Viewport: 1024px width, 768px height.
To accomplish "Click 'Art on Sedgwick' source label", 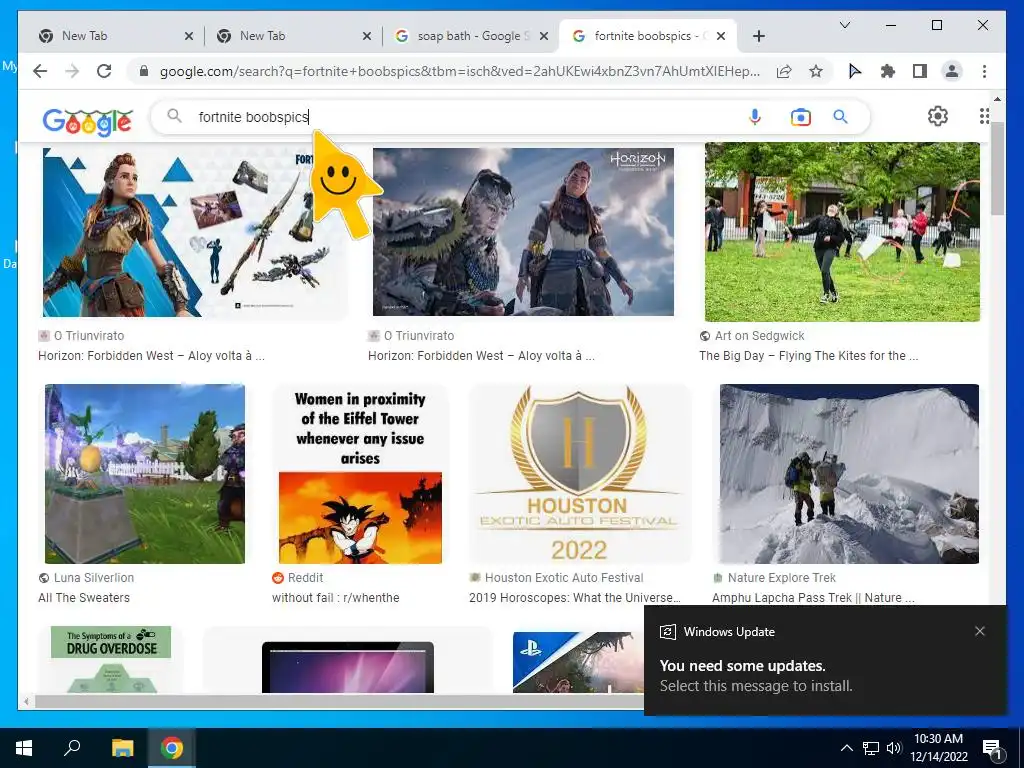I will point(760,336).
